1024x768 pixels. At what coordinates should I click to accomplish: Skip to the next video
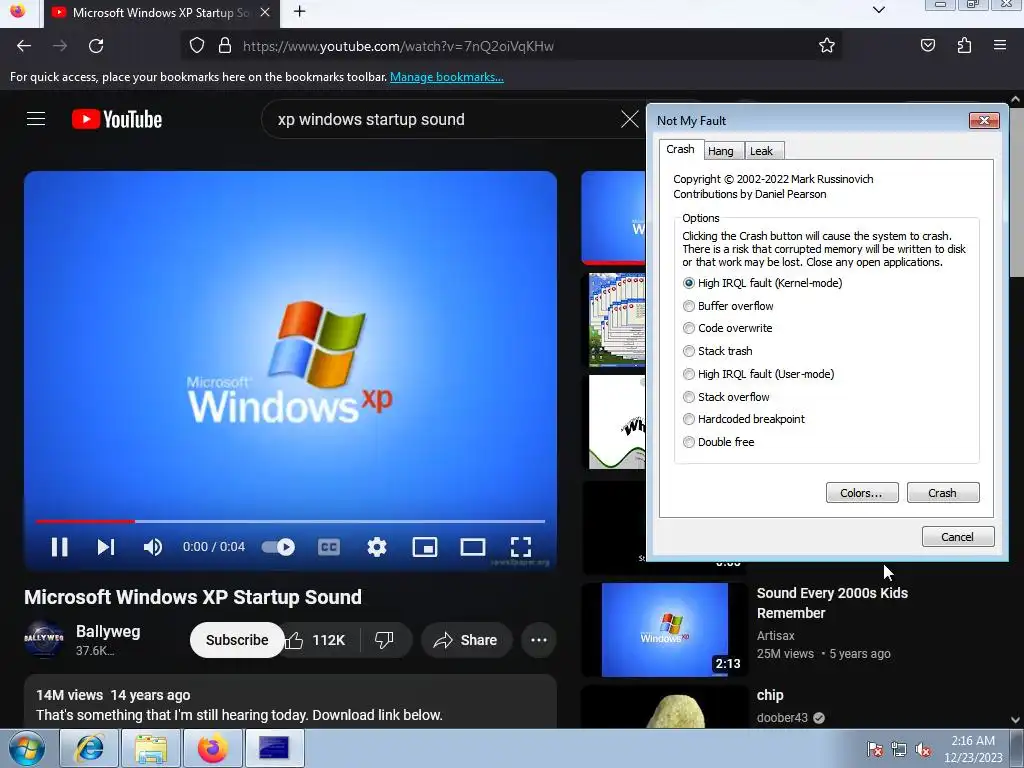point(106,547)
